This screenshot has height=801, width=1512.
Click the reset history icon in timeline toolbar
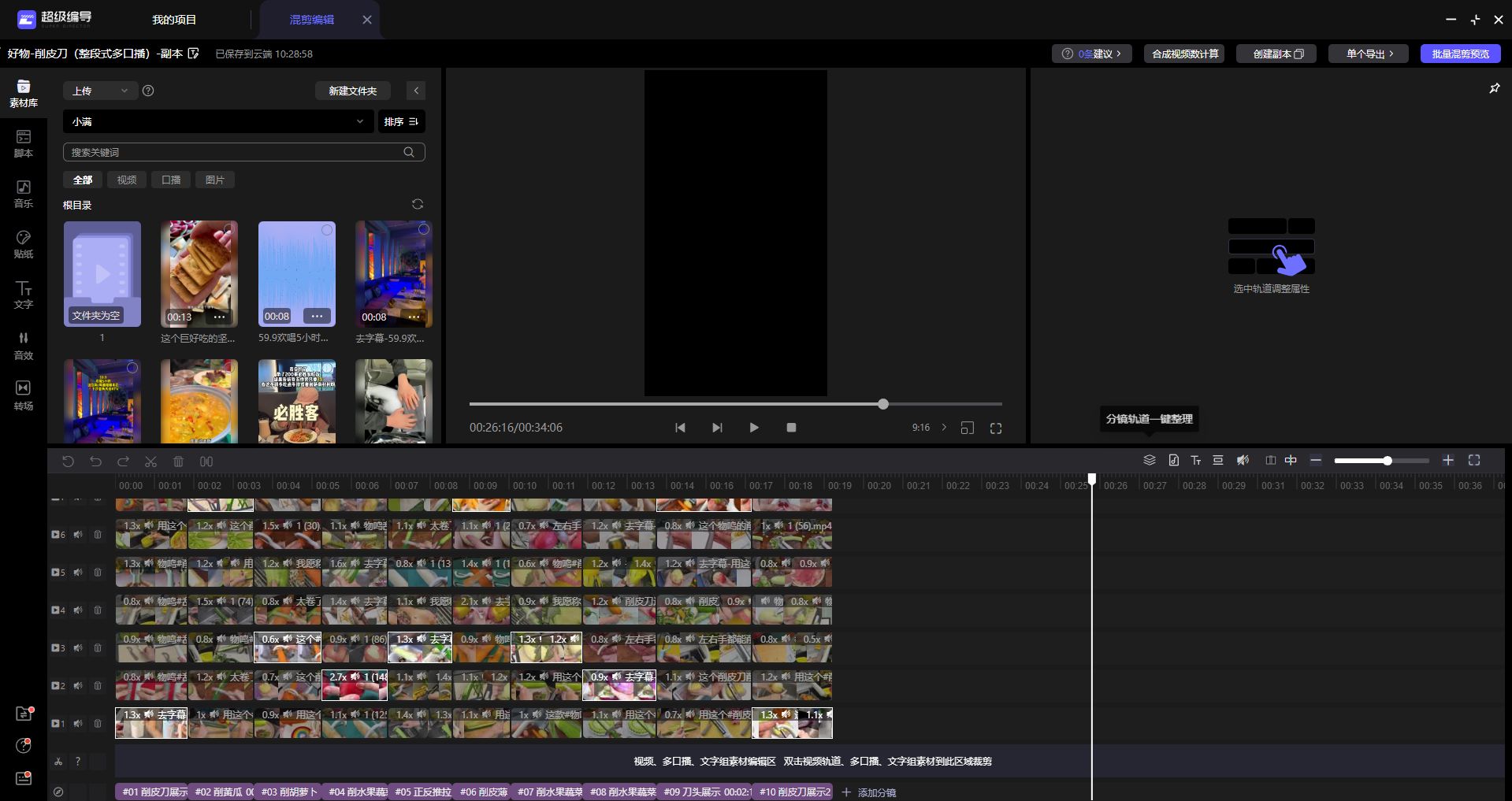[x=68, y=462]
